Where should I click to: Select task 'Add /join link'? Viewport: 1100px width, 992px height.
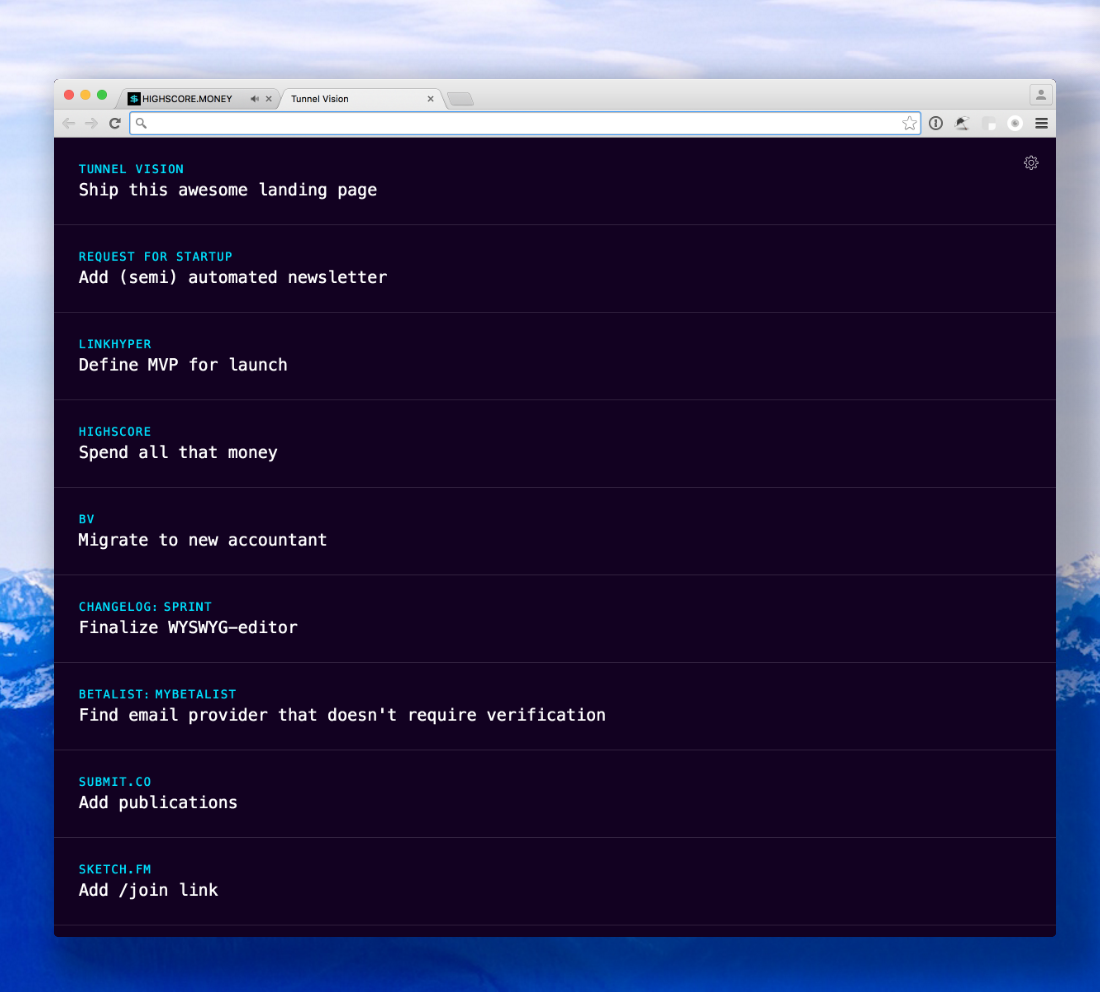tap(148, 890)
